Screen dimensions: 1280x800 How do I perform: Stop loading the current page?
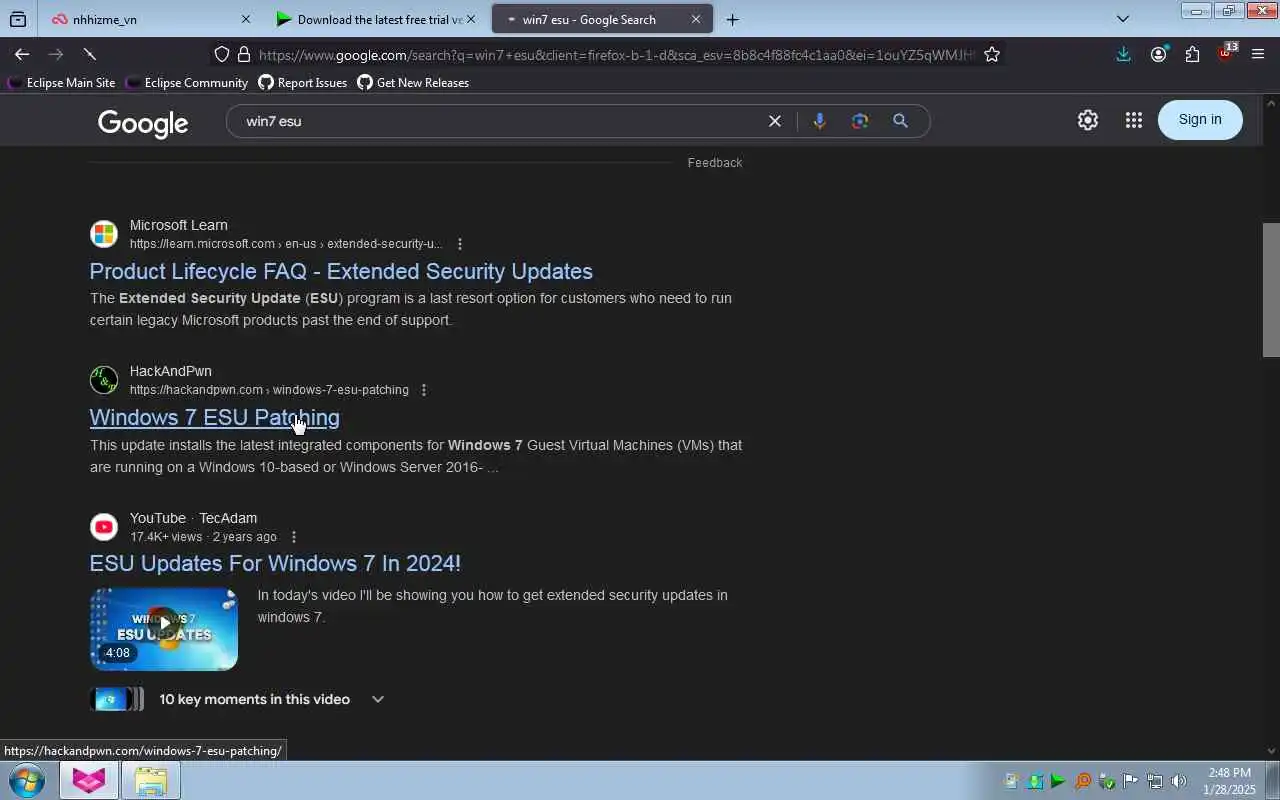(89, 54)
